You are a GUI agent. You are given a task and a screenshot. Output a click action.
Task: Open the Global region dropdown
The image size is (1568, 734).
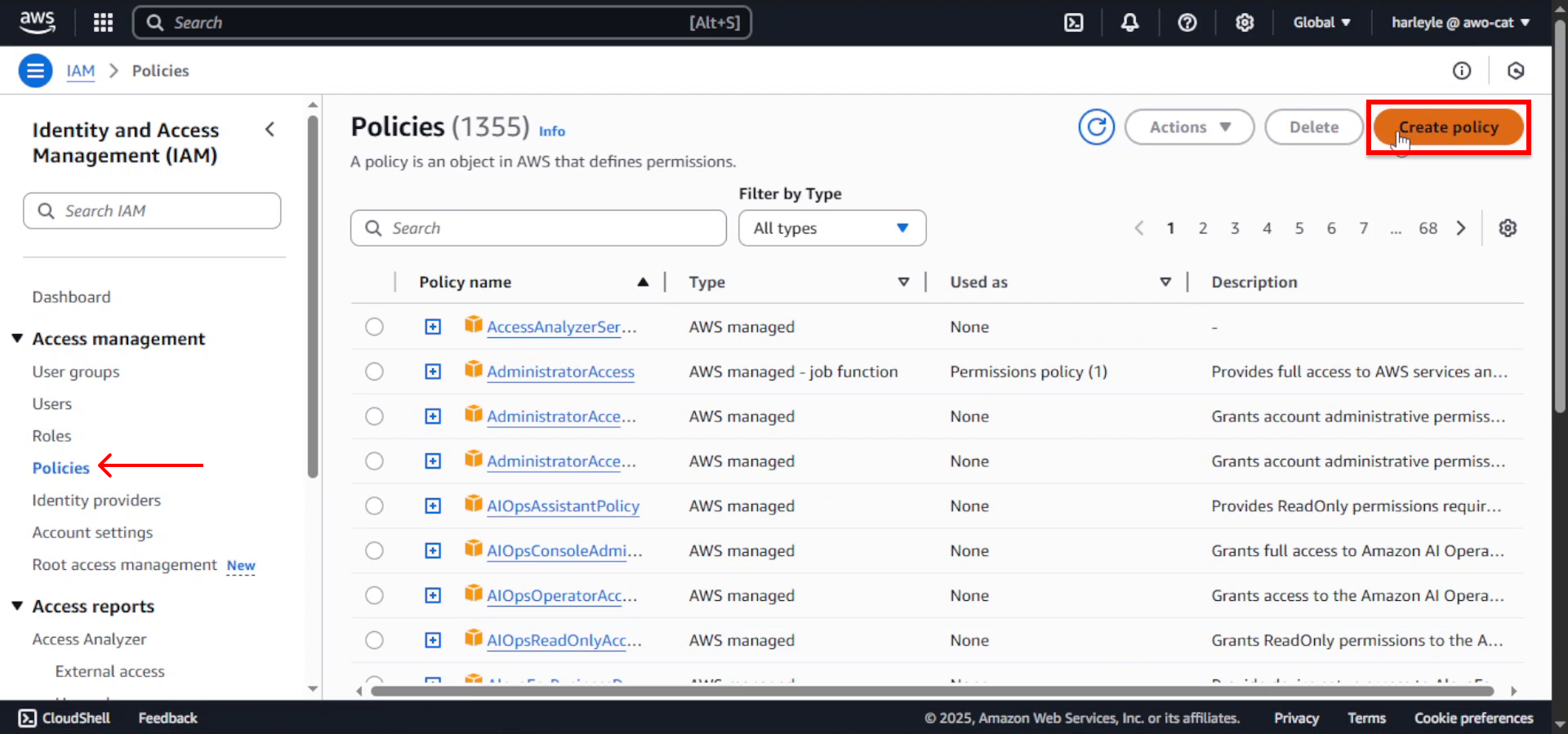[1321, 22]
